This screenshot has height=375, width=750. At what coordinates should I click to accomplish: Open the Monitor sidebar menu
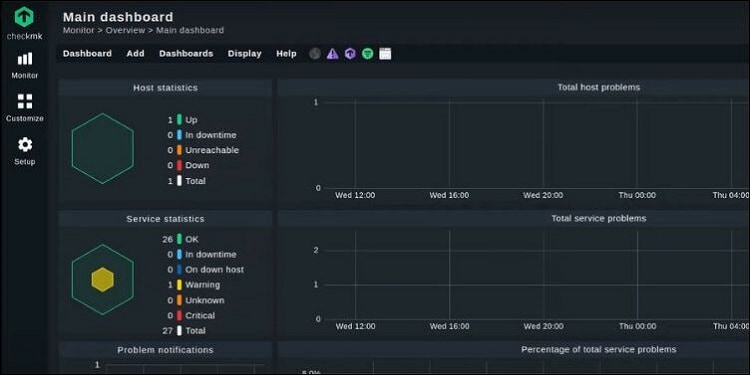25,66
